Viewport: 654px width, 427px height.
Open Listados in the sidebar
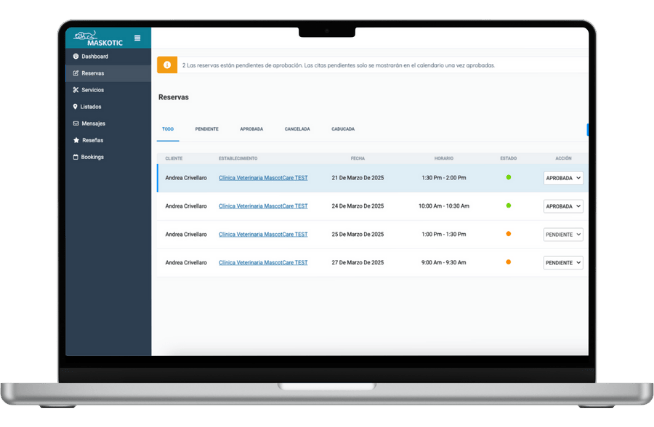point(91,106)
